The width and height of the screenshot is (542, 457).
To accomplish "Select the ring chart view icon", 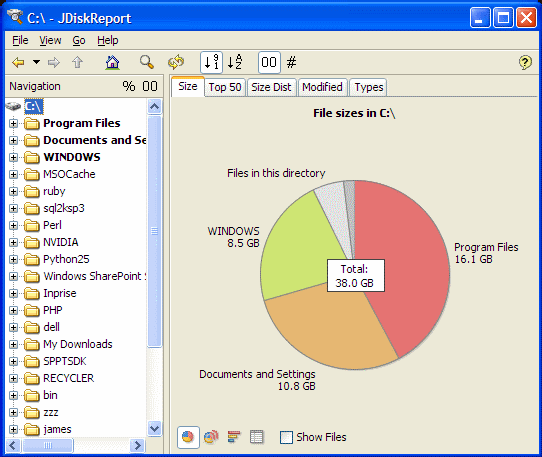I will [211, 437].
